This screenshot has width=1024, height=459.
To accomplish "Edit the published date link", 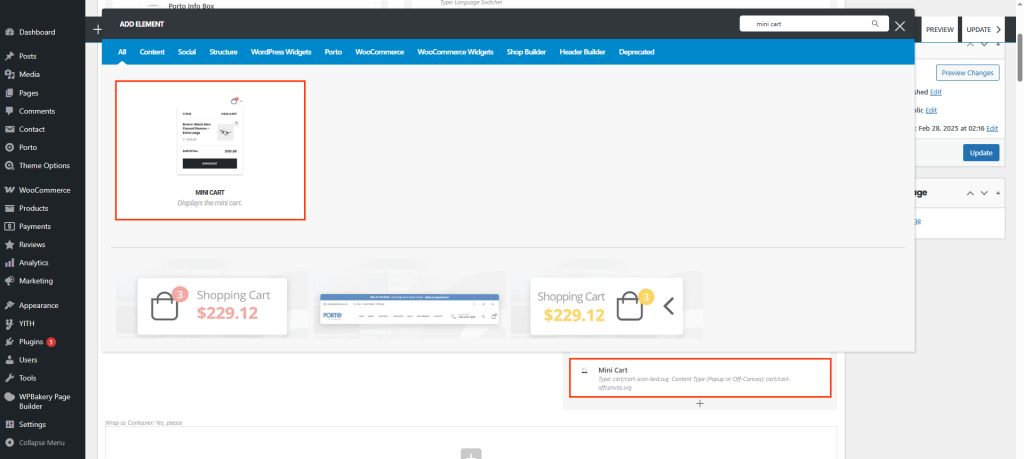I will 1004,128.
